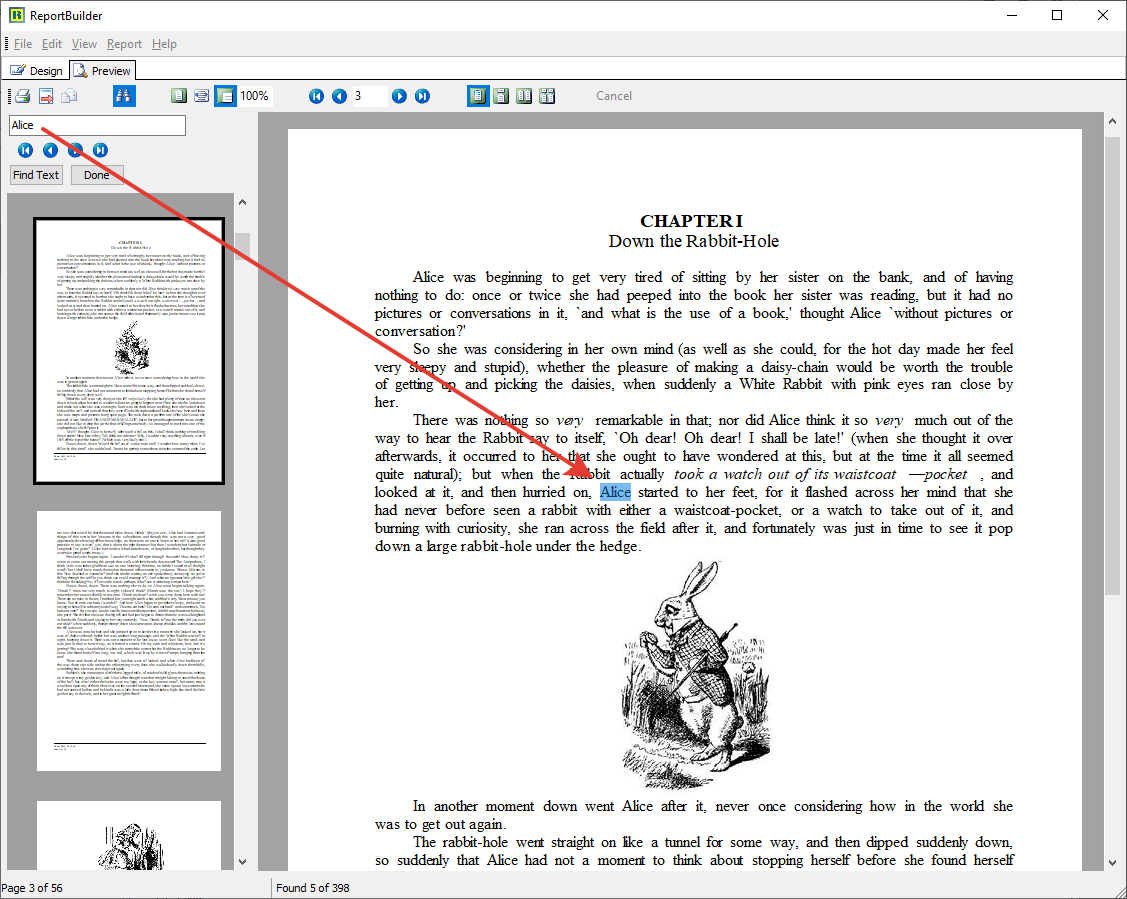Select two-up page view icon
The height and width of the screenshot is (899, 1127).
pos(524,96)
